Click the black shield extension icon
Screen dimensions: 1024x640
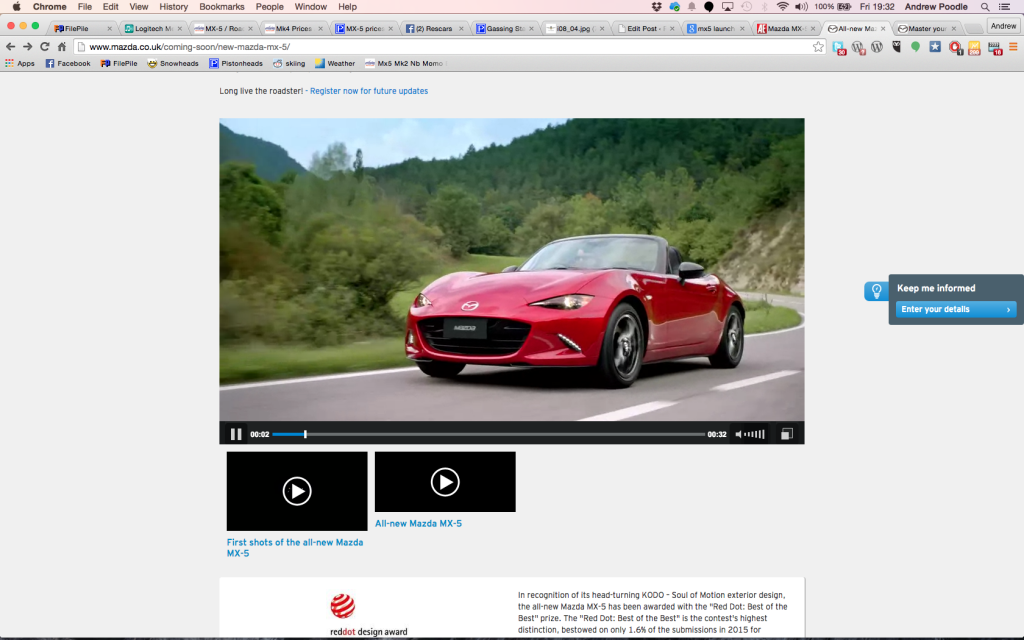point(896,46)
